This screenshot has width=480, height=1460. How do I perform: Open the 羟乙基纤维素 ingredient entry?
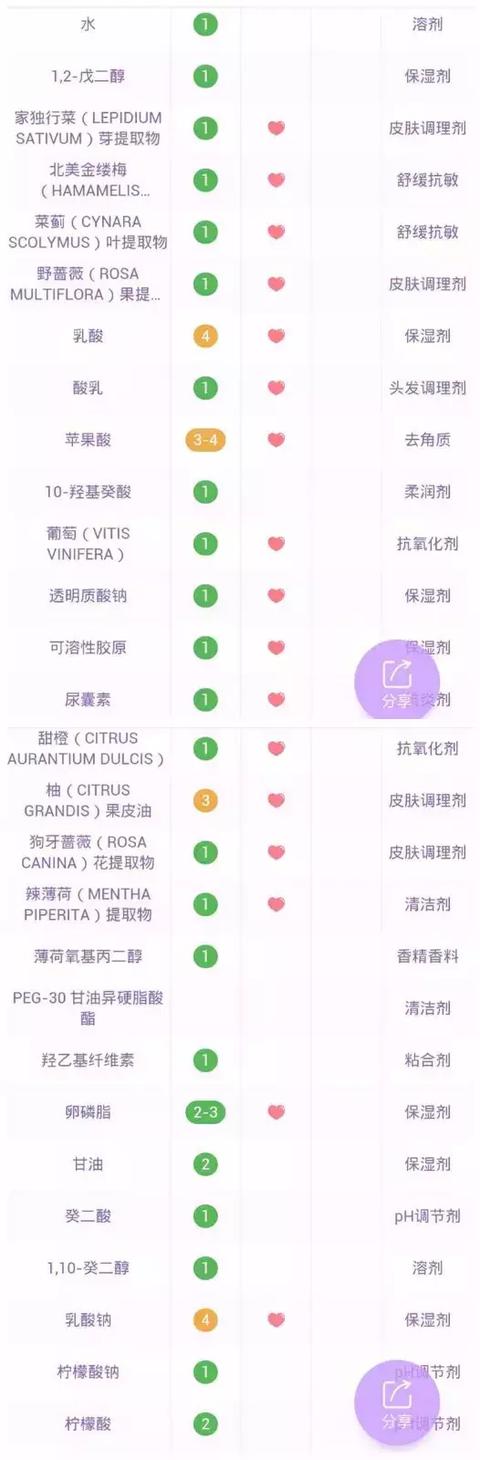[x=88, y=1060]
